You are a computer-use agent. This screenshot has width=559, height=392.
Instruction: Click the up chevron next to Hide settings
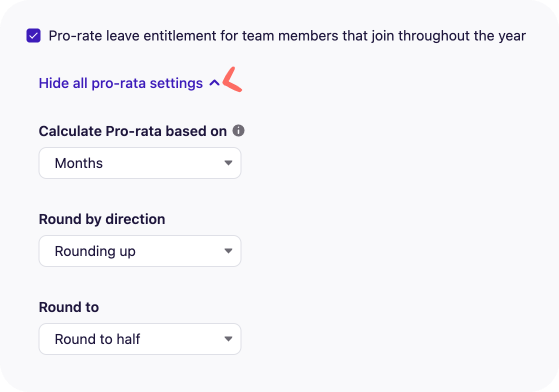(x=214, y=83)
